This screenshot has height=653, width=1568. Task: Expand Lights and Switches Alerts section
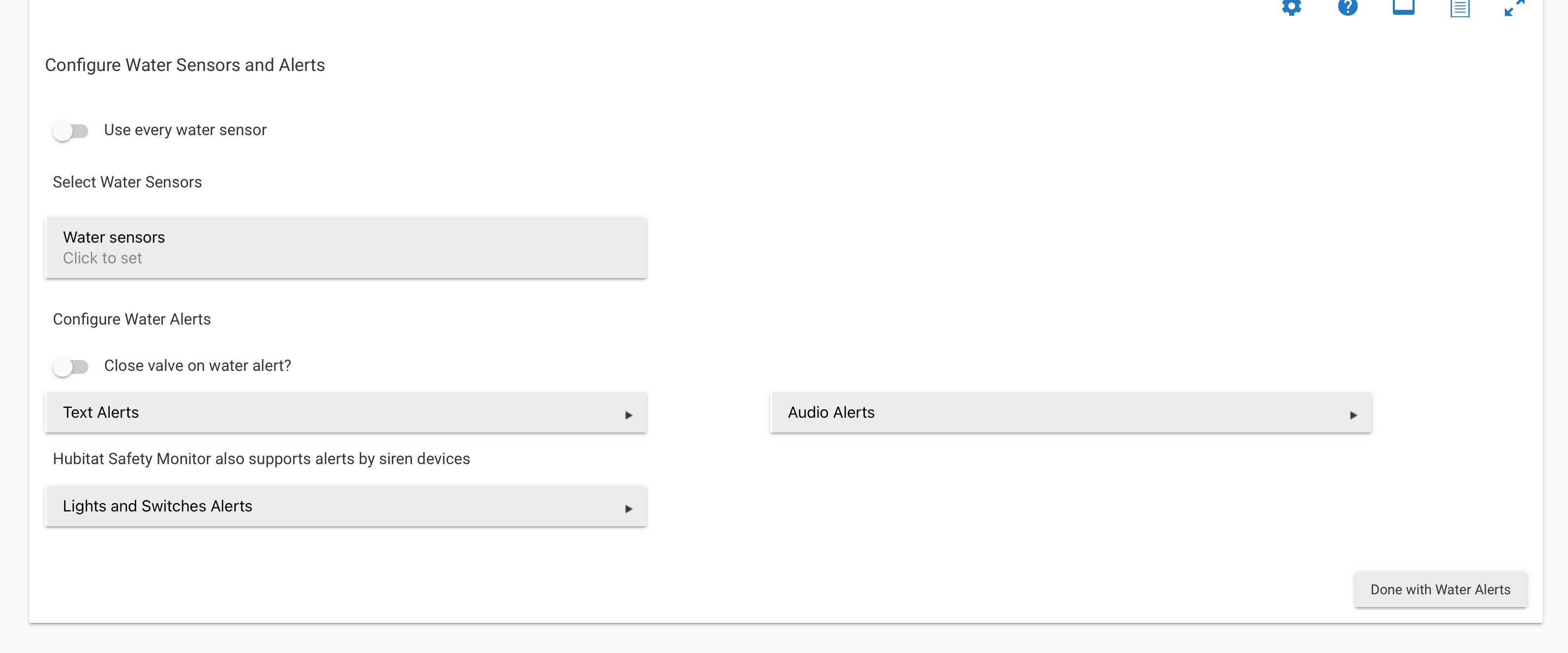coord(346,507)
